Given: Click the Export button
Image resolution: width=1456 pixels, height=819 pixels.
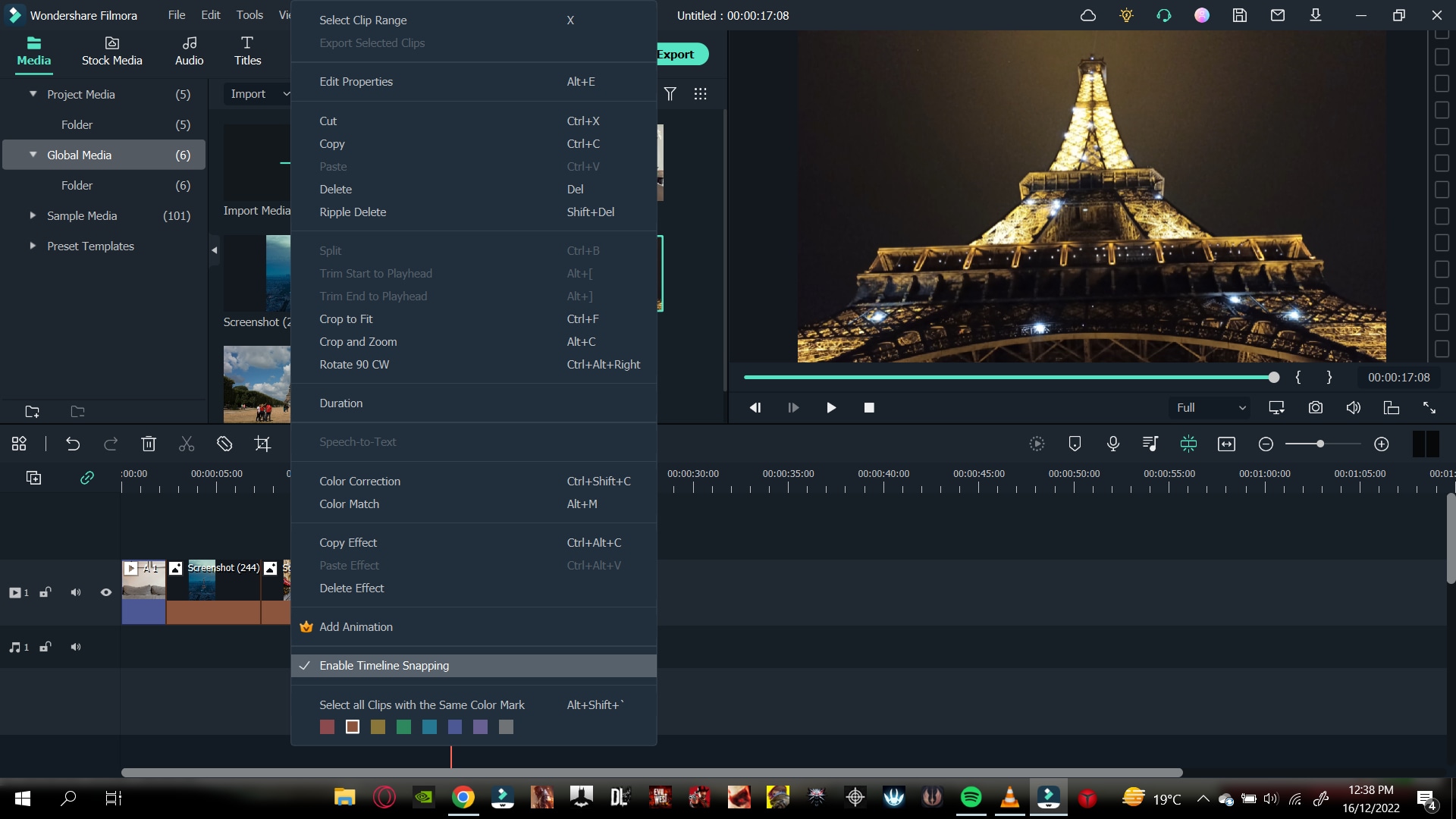Looking at the screenshot, I should tap(674, 54).
